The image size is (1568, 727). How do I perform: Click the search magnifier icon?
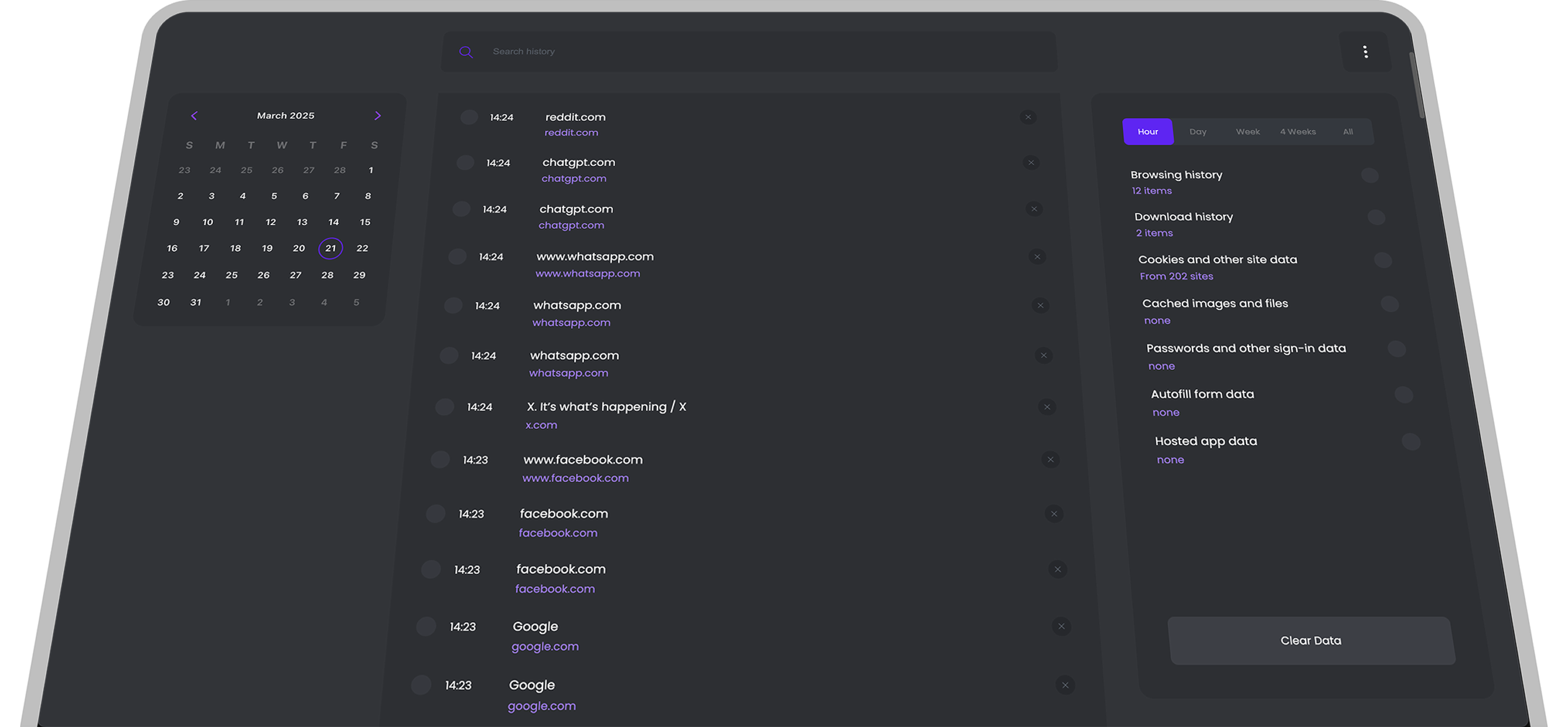click(x=466, y=52)
